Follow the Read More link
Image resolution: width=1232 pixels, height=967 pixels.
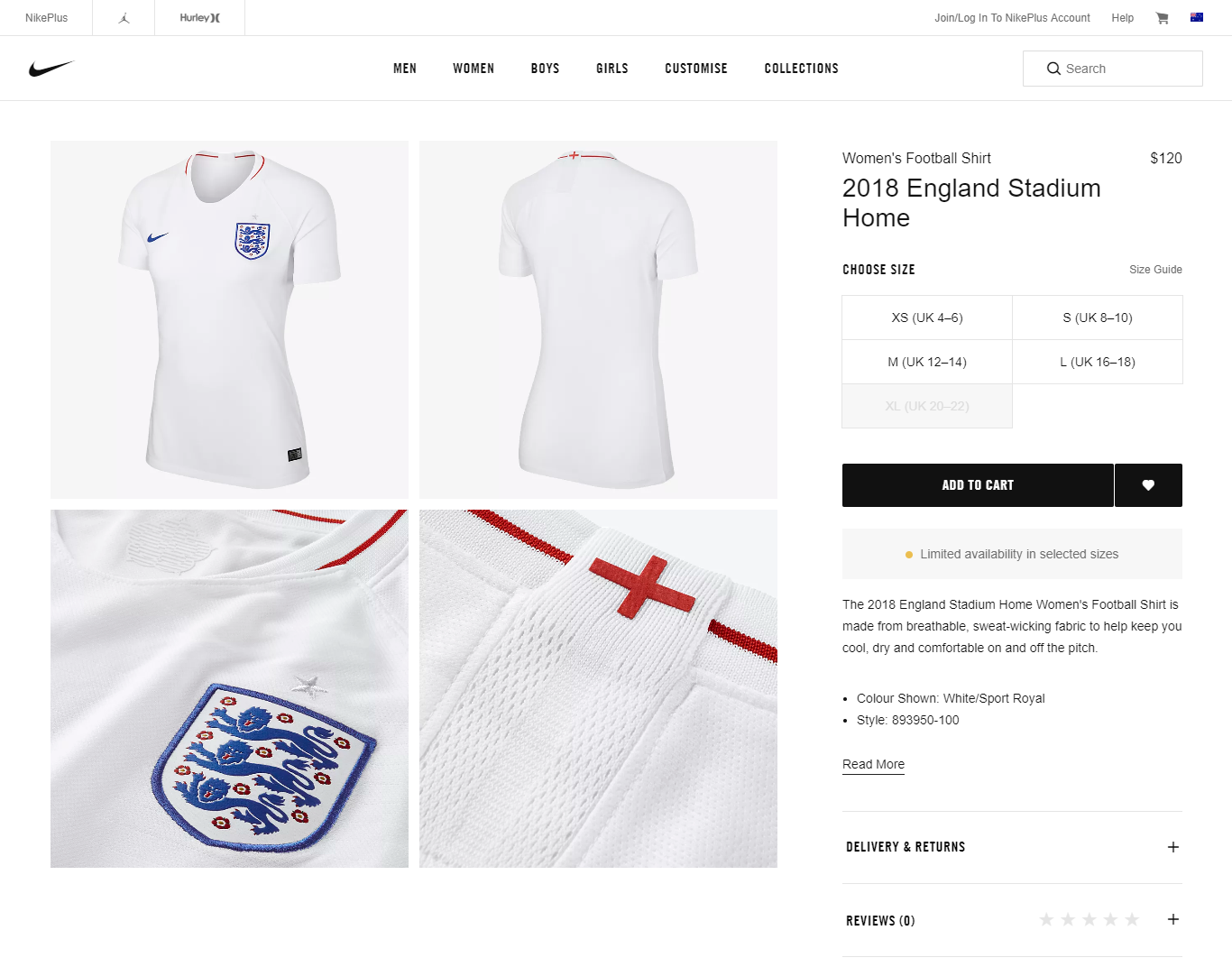click(x=873, y=764)
